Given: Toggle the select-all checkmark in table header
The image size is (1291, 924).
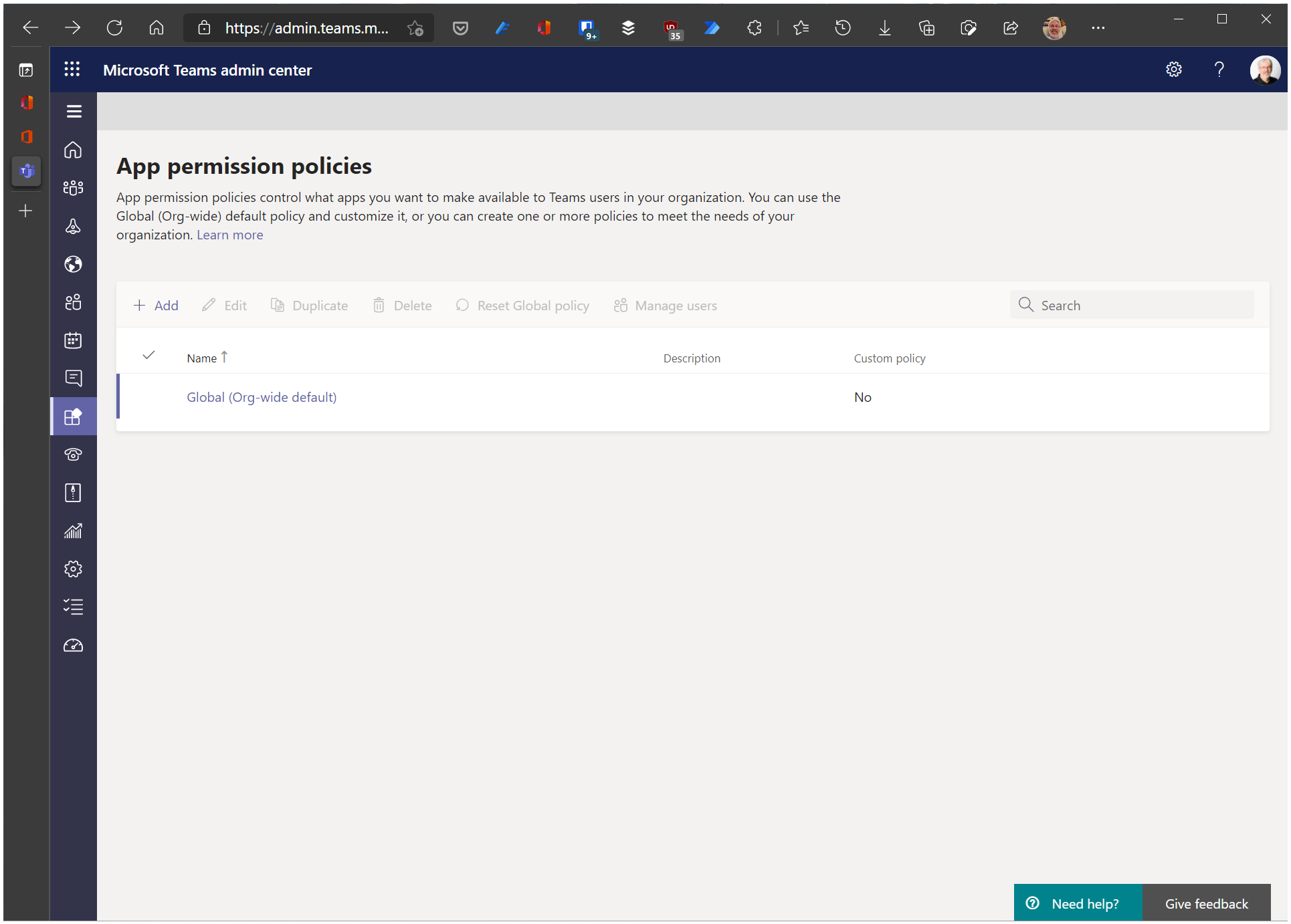Looking at the screenshot, I should point(148,356).
